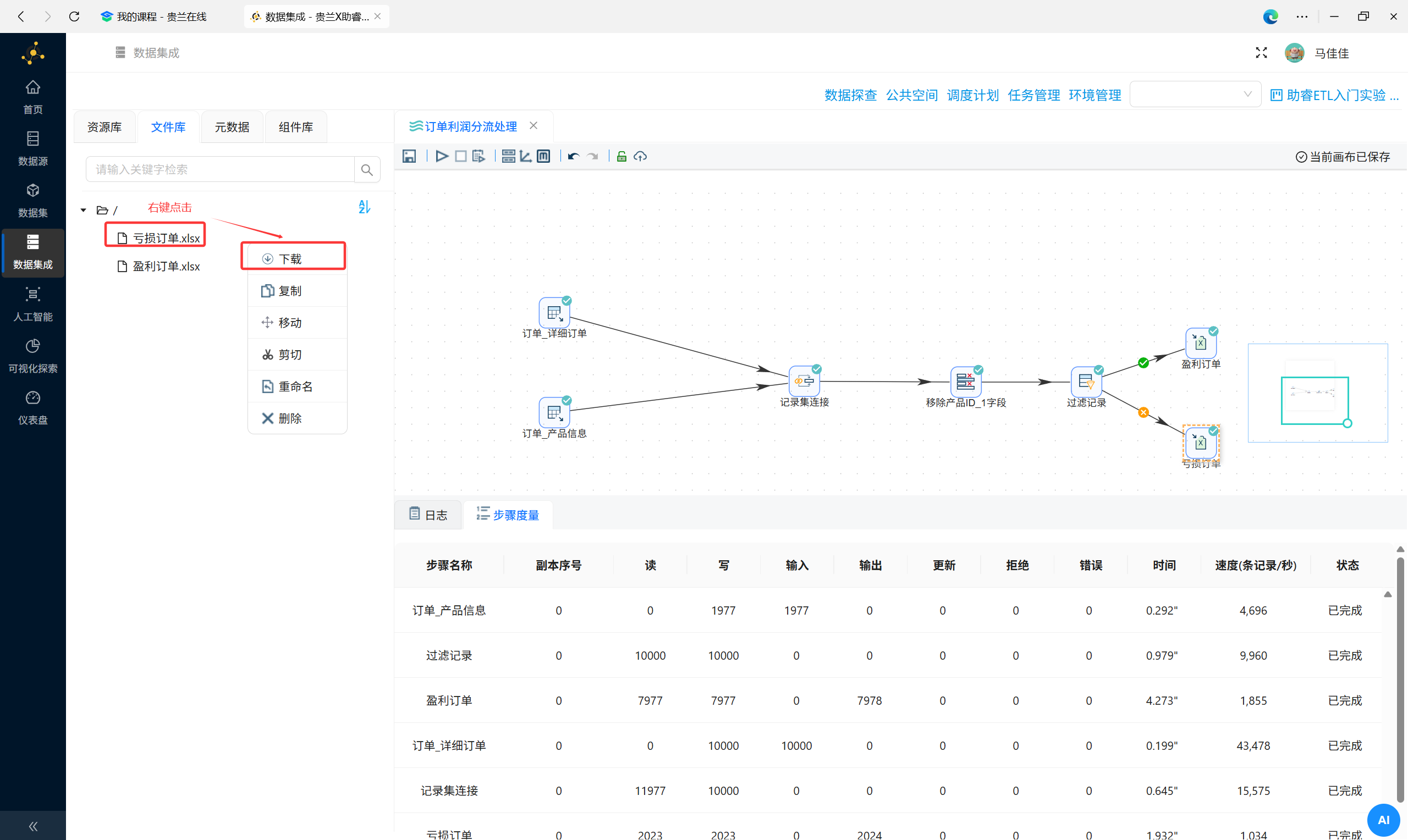
Task: Redo the canvas action
Action: point(593,156)
